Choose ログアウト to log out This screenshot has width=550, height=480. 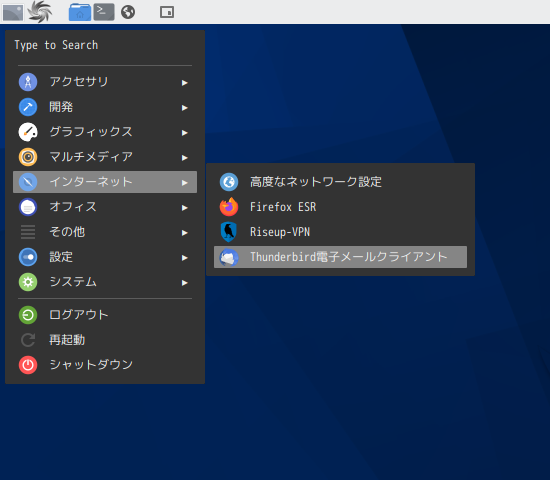tap(105, 315)
